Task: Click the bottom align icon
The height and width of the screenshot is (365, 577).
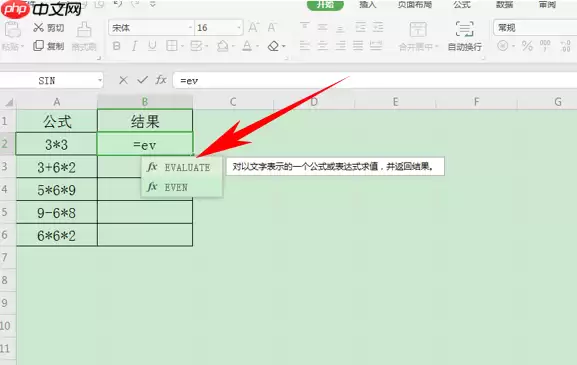Action: pos(341,28)
